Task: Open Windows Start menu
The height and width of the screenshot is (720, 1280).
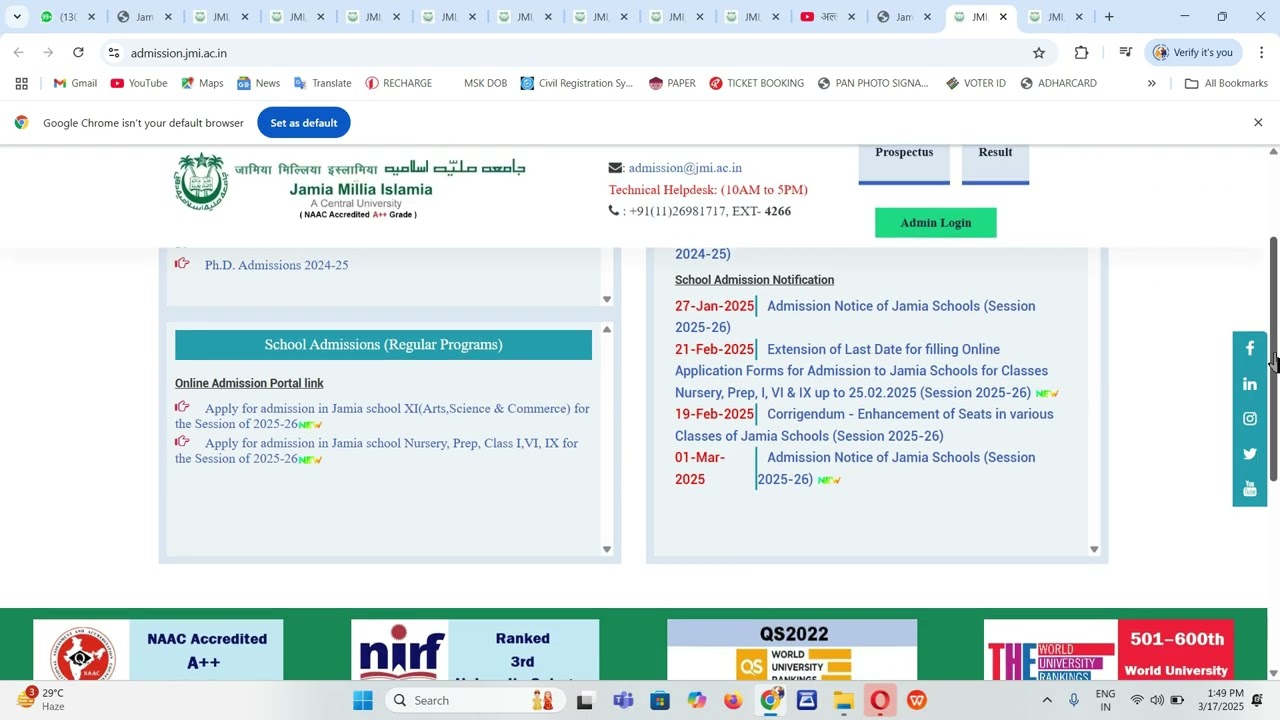Action: click(363, 700)
